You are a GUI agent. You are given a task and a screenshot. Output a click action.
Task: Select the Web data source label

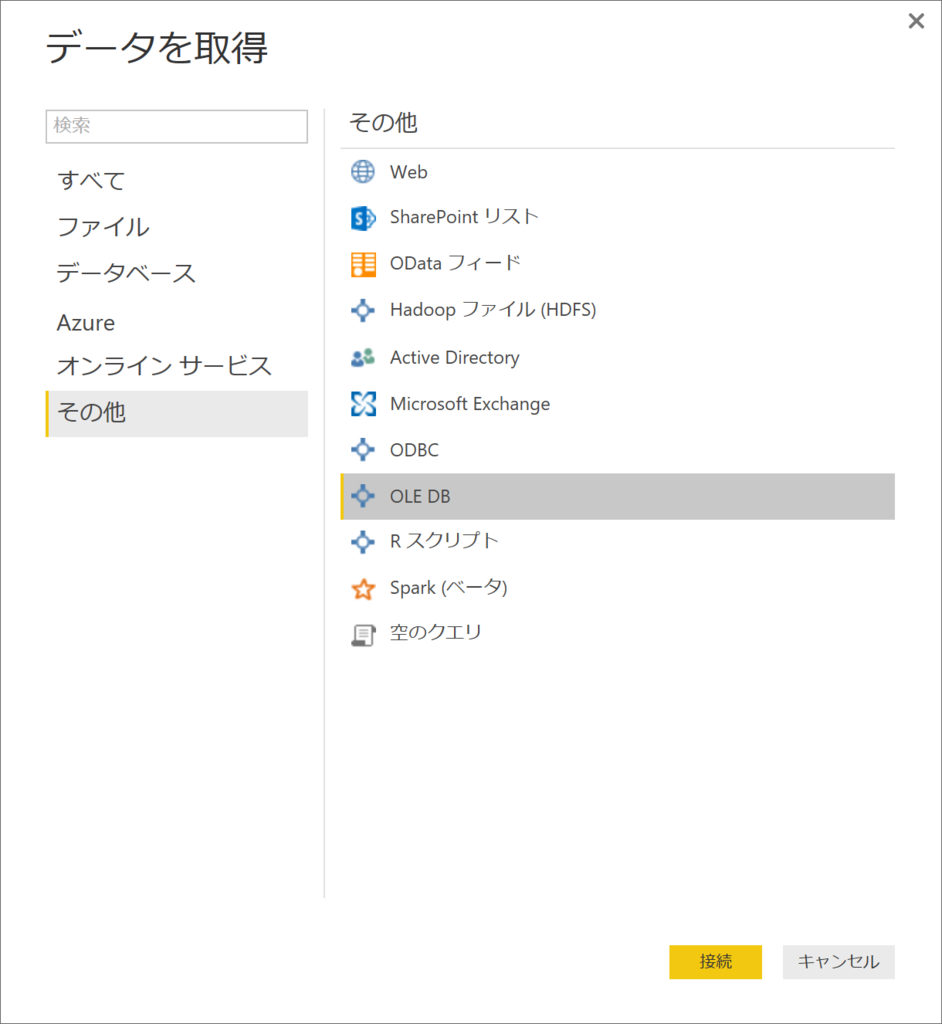[408, 172]
